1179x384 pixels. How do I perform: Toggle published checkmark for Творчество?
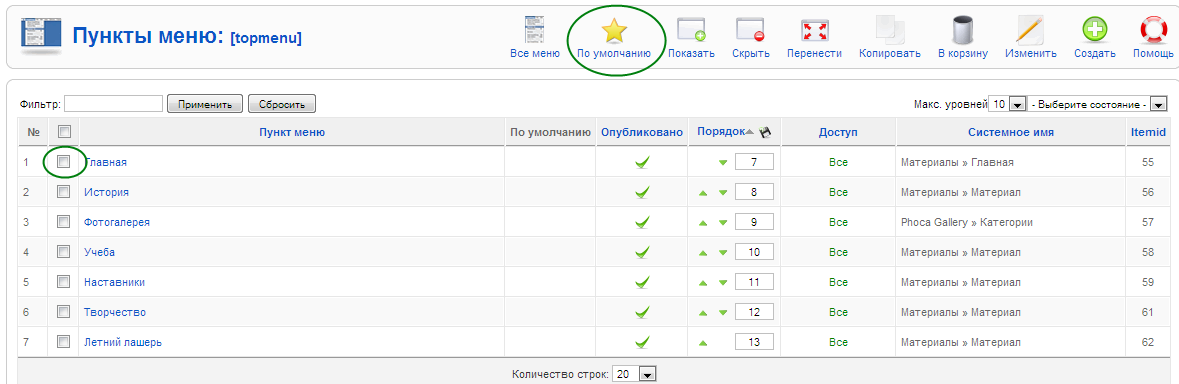click(641, 313)
